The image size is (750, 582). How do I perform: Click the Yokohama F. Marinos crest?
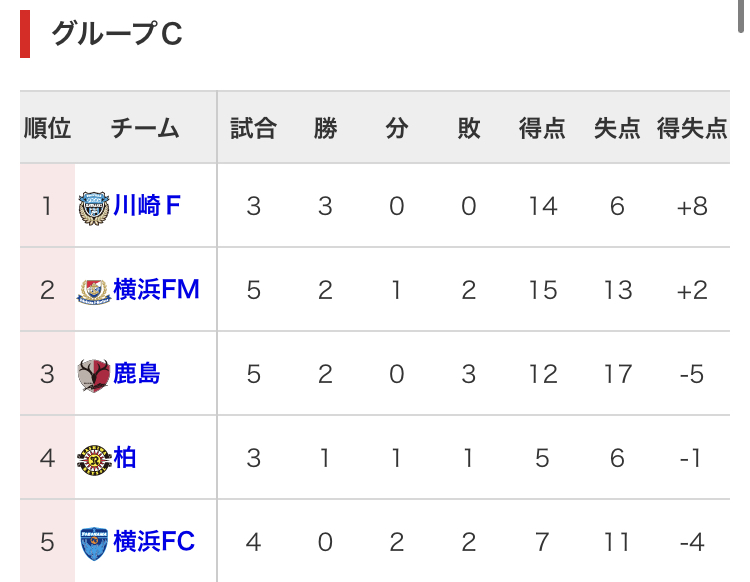click(x=94, y=292)
